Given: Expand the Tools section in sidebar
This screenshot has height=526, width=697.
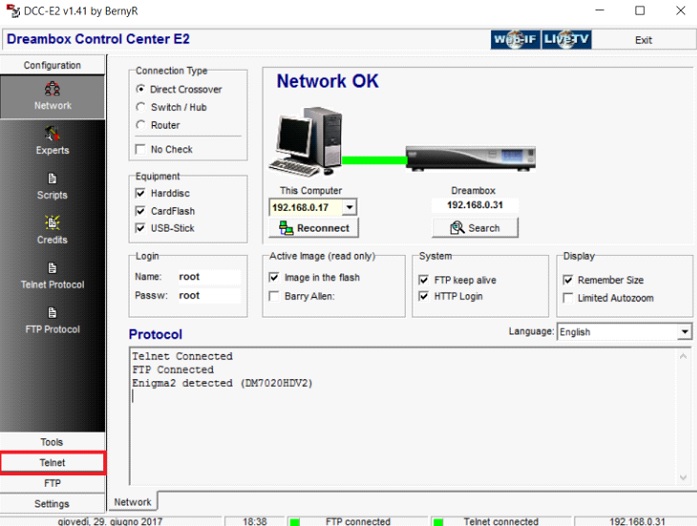Looking at the screenshot, I should 52,442.
